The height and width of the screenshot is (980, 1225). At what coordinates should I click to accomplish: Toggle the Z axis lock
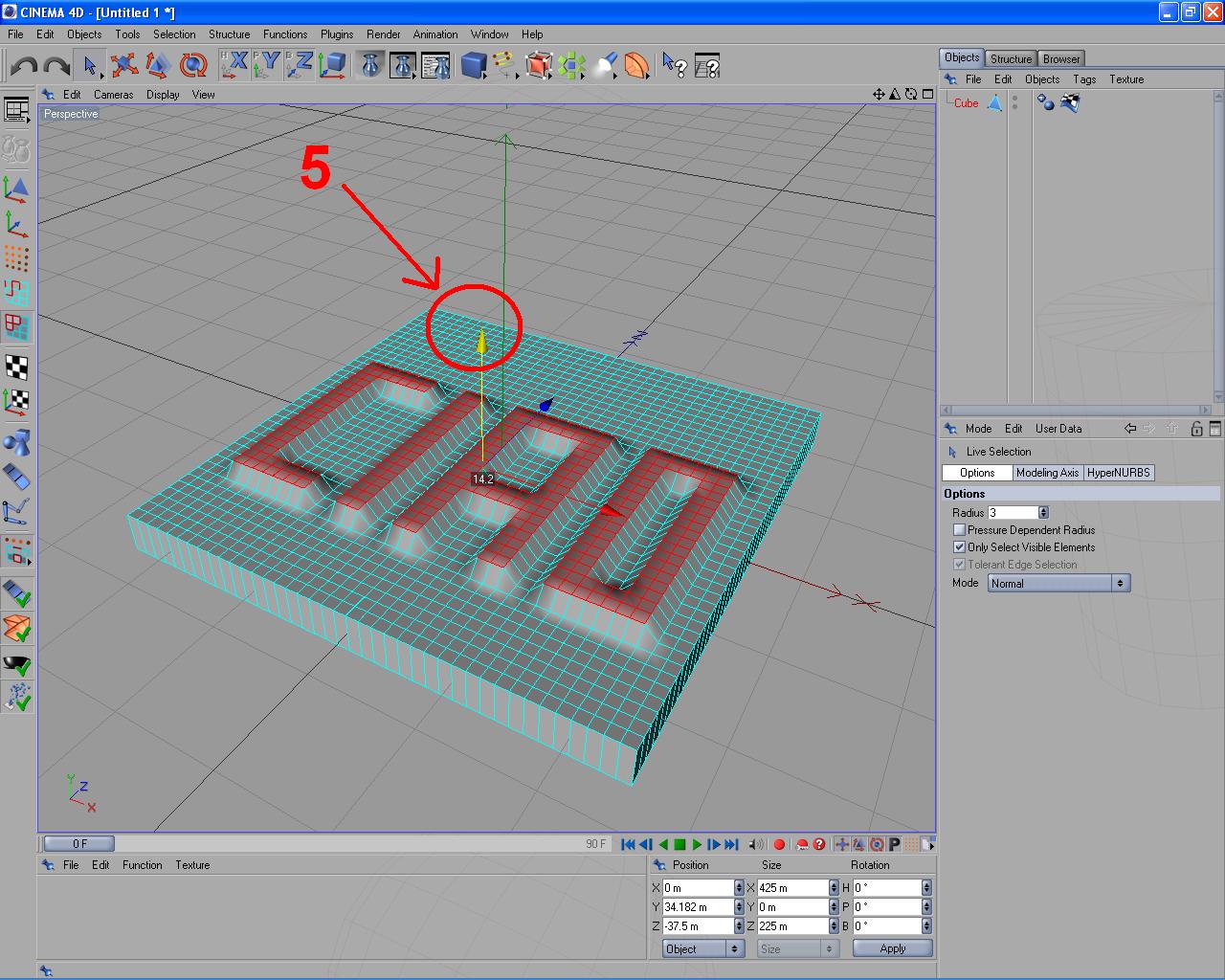click(300, 65)
